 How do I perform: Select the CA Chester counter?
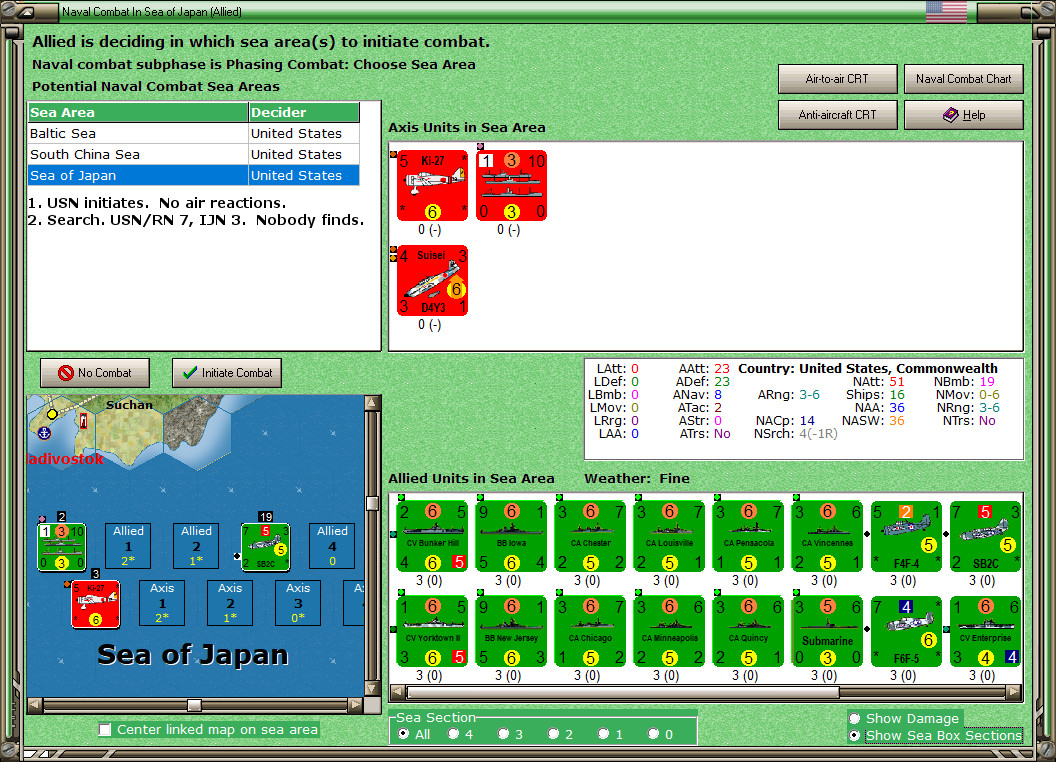[590, 536]
